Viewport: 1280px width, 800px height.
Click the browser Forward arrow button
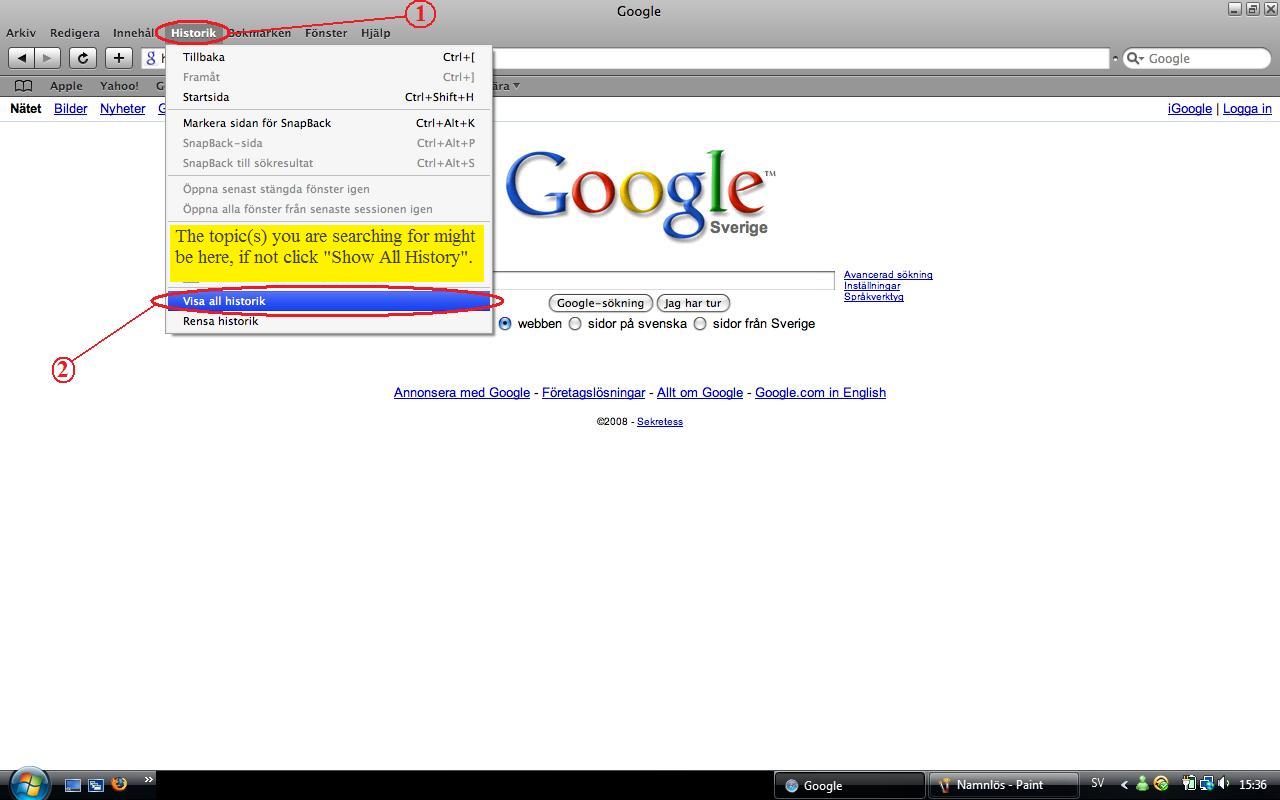pos(47,58)
